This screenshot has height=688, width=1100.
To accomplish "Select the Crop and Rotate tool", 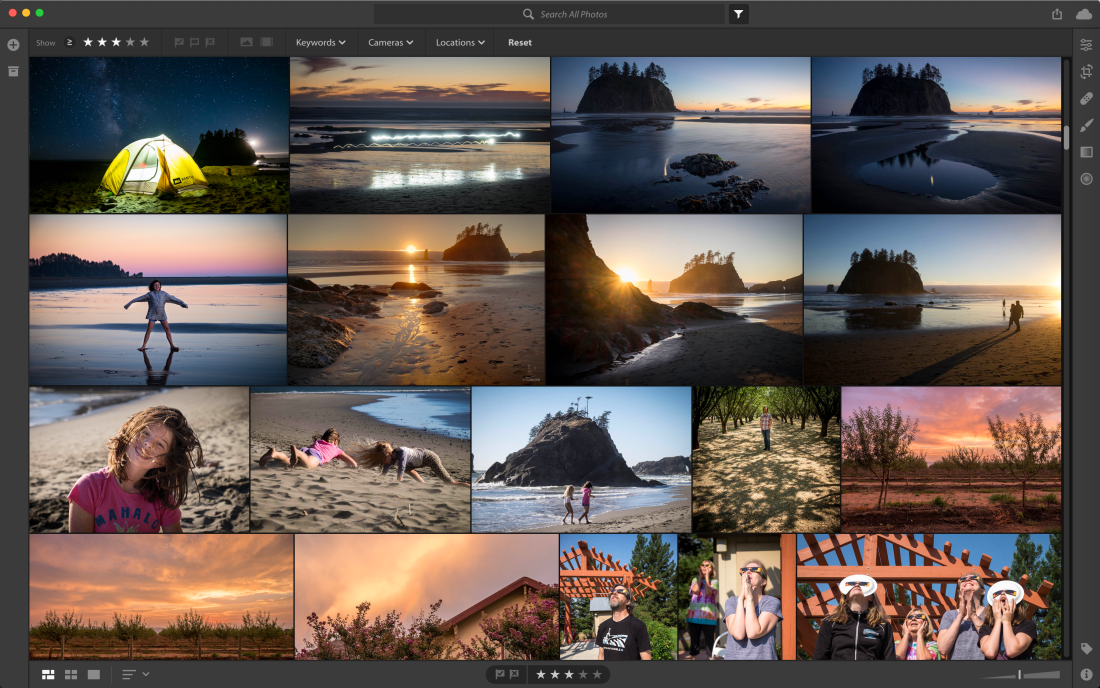I will pyautogui.click(x=1086, y=72).
